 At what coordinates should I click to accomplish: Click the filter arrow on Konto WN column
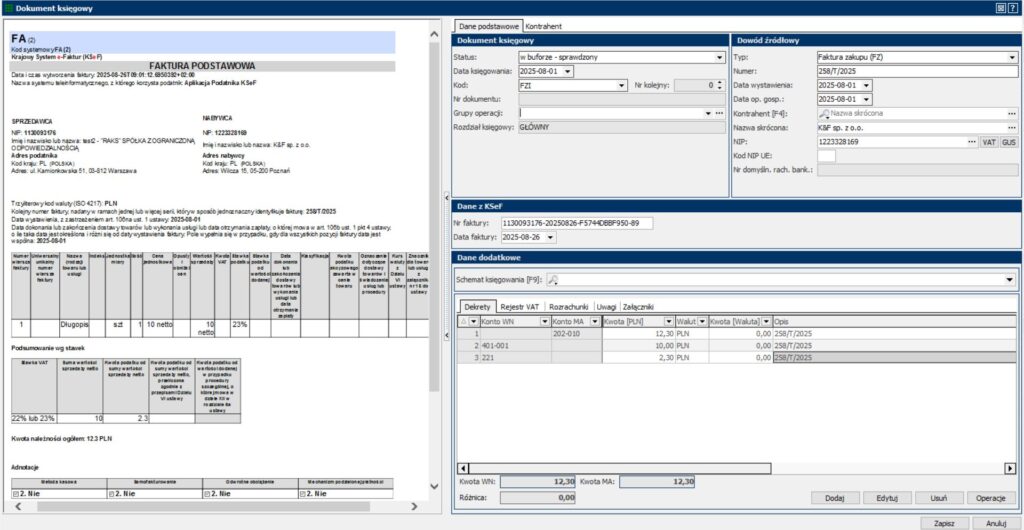click(x=544, y=321)
